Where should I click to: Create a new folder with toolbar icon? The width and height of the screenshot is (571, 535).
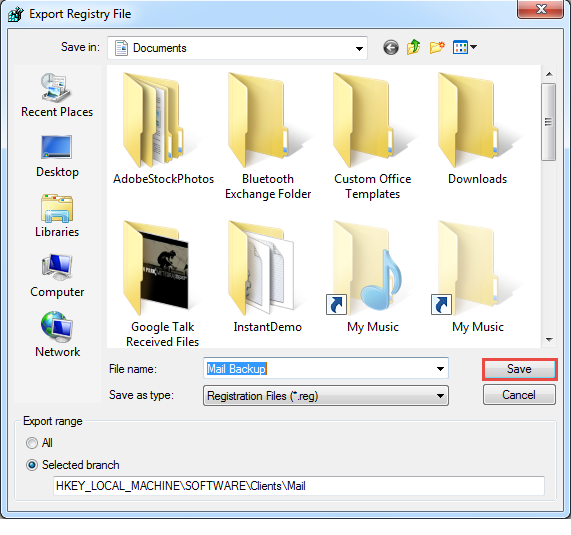pyautogui.click(x=437, y=47)
